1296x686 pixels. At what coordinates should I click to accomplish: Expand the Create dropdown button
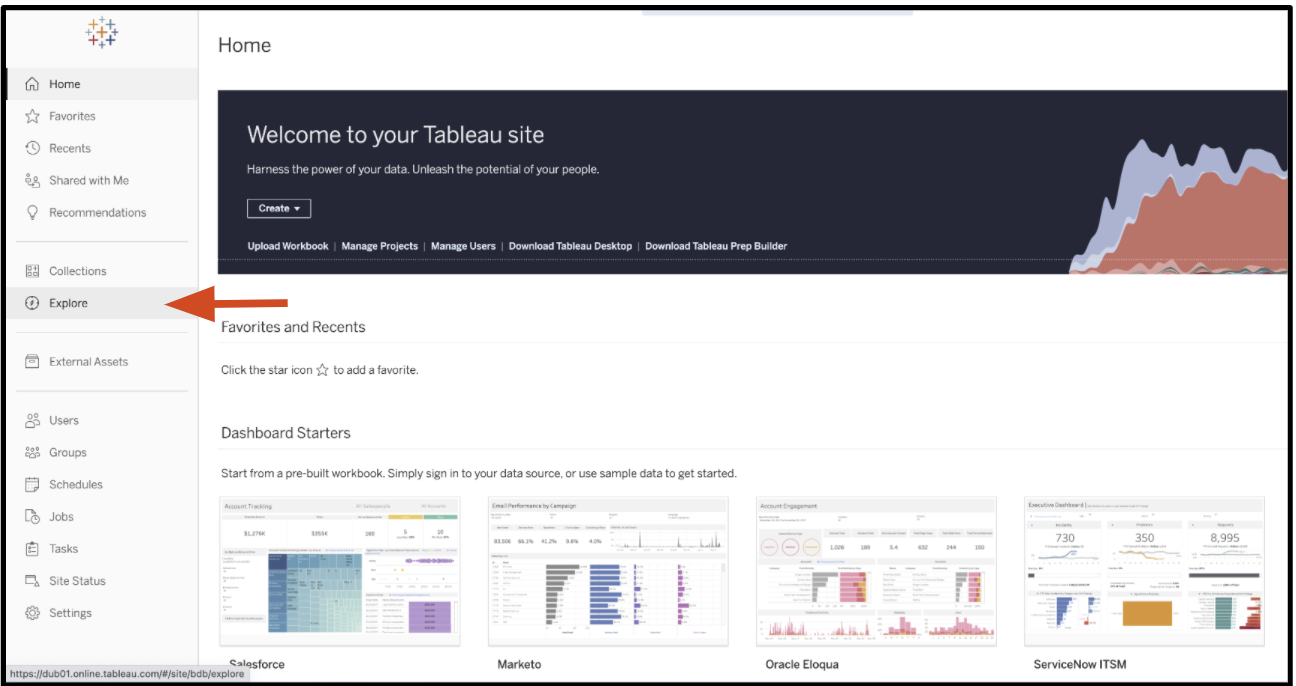[x=279, y=208]
